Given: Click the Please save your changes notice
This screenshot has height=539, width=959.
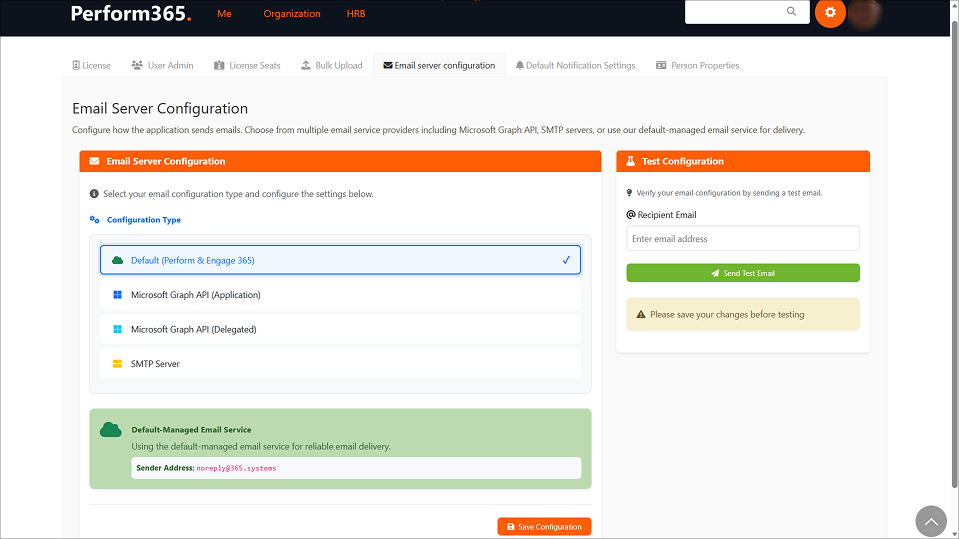Looking at the screenshot, I should pos(742,314).
